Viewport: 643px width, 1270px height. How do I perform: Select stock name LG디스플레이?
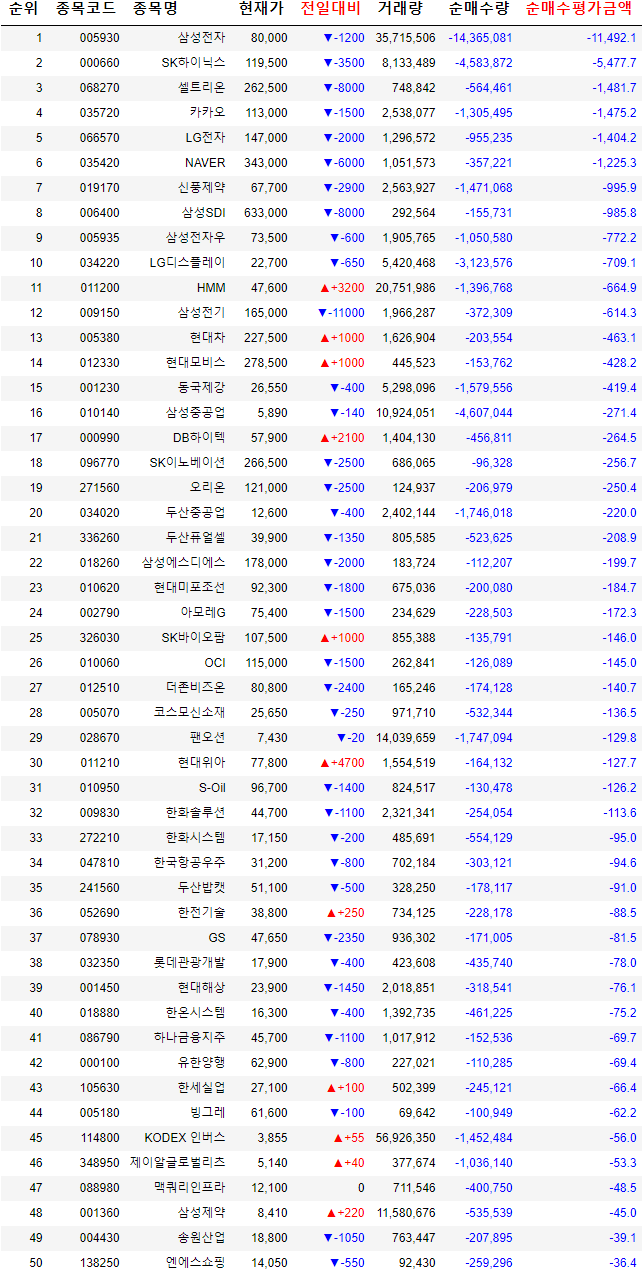188,263
